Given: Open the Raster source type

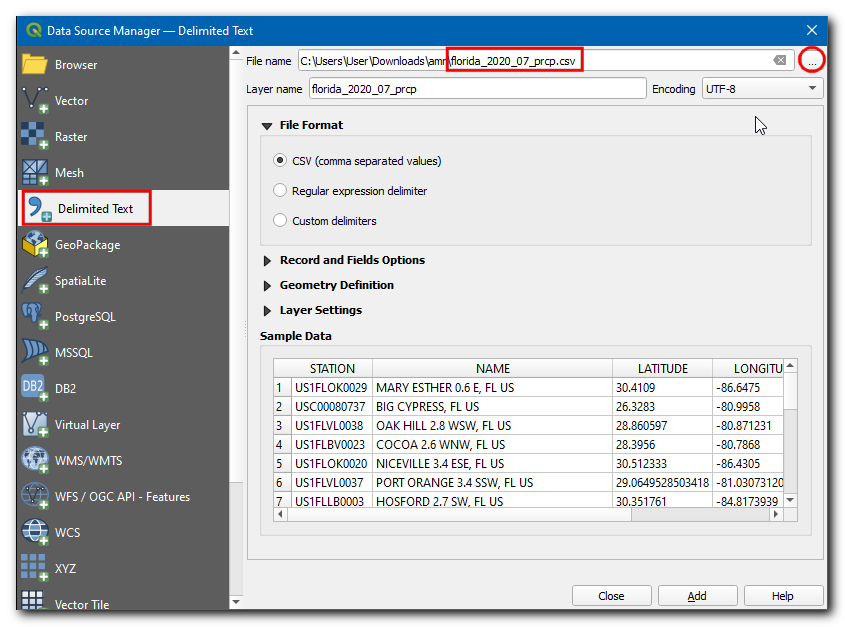Looking at the screenshot, I should (x=35, y=136).
